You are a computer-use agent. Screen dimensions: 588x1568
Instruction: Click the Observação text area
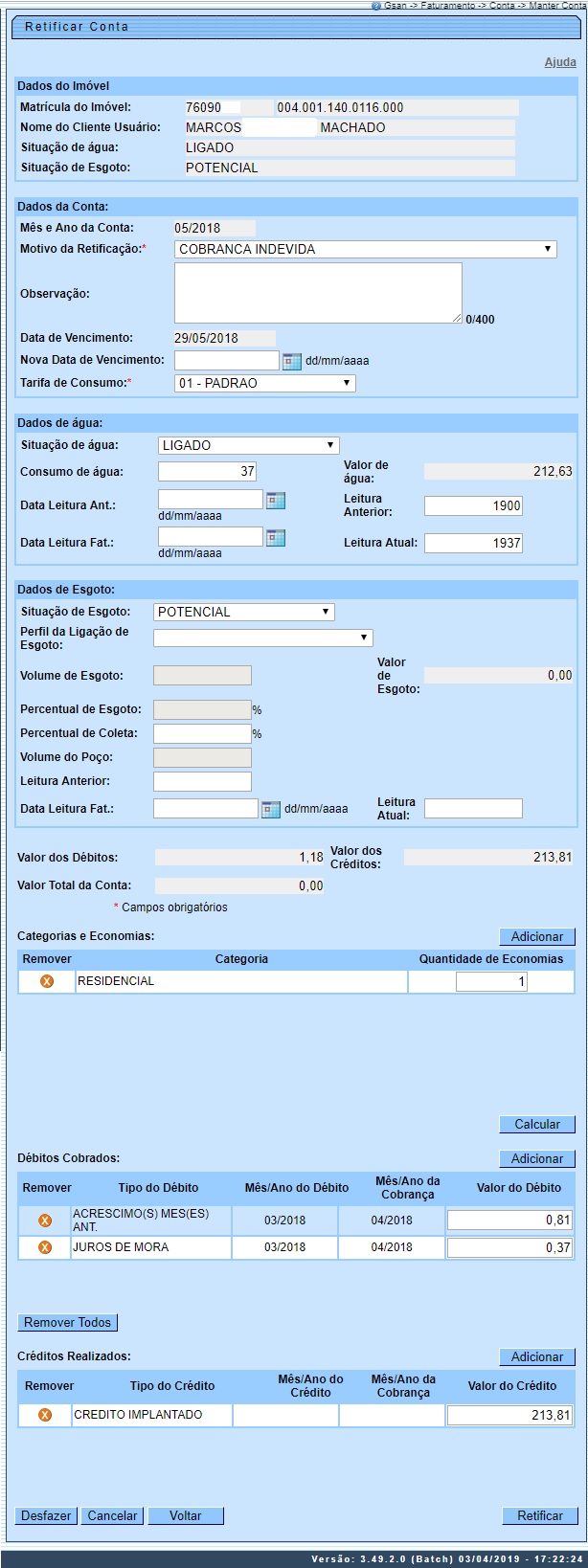(318, 293)
